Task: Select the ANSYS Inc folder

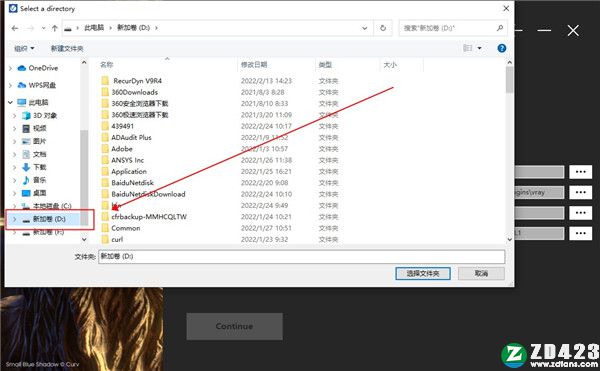Action: pos(127,160)
